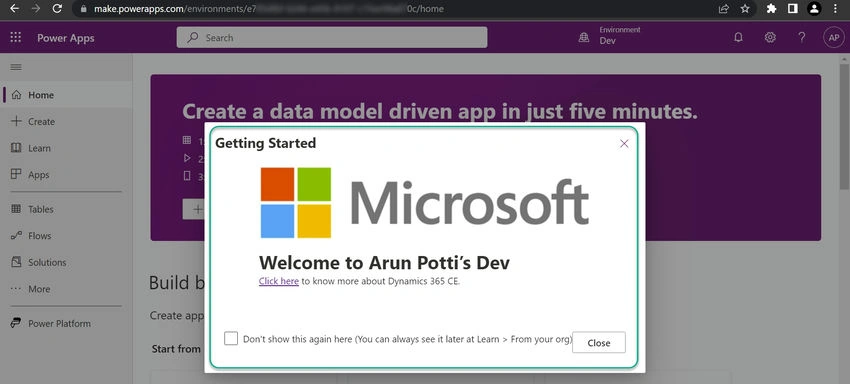This screenshot has height=384, width=850.
Task: Open Create in the sidebar
Action: (66, 121)
